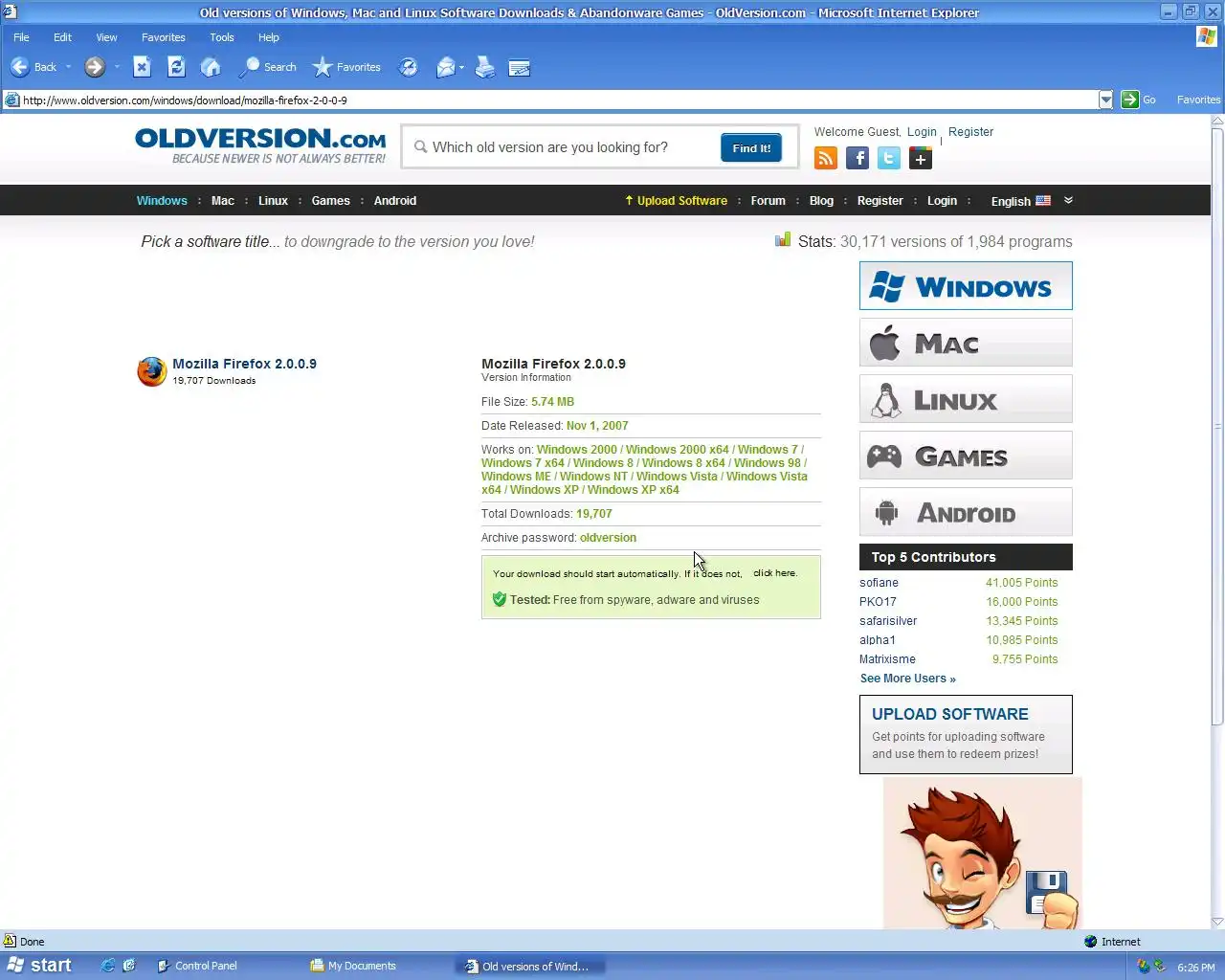Expand the address bar dropdown

pos(1106,100)
